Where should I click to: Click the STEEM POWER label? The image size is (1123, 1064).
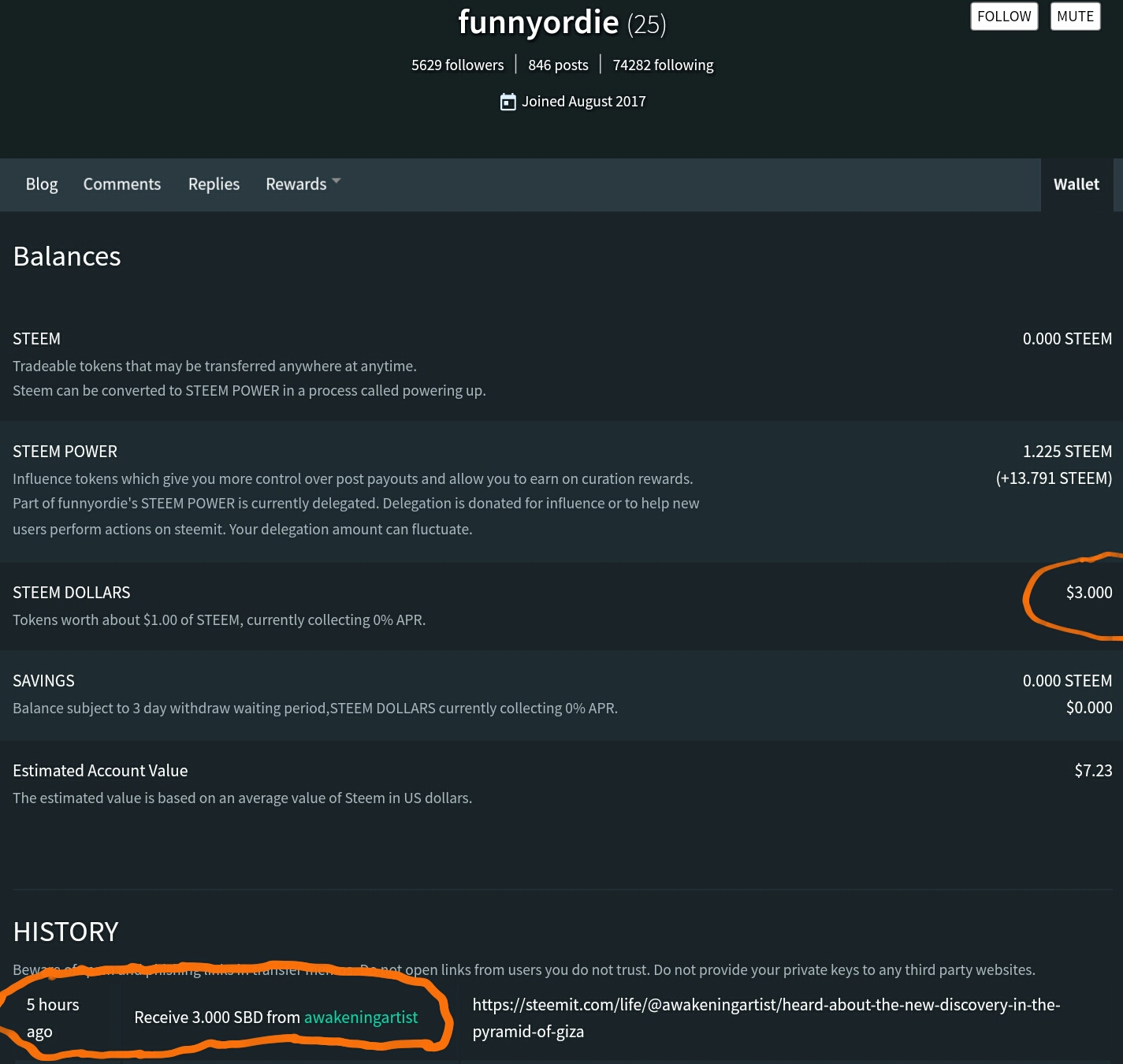(x=65, y=452)
